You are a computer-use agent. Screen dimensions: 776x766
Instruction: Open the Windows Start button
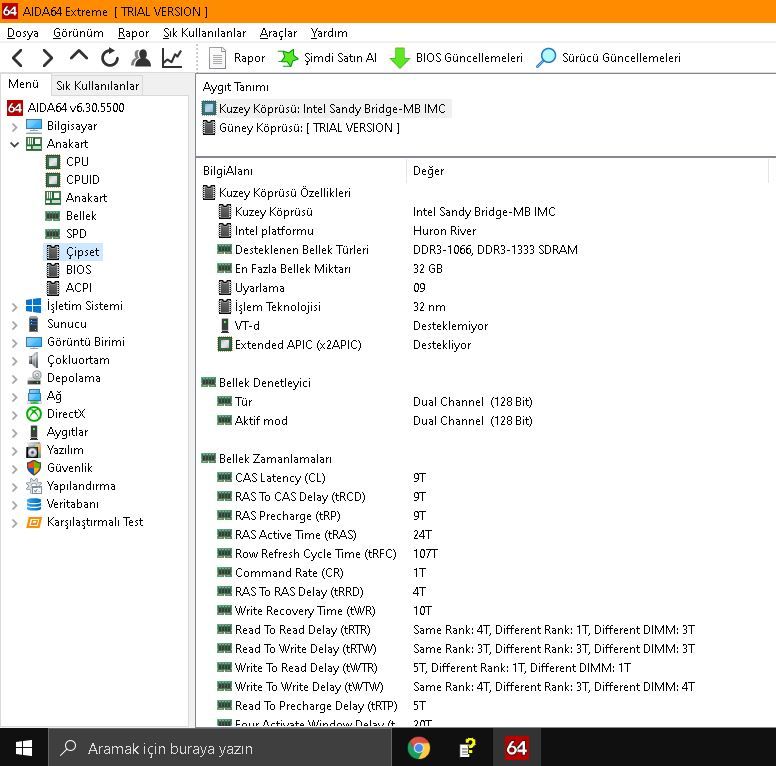point(24,748)
